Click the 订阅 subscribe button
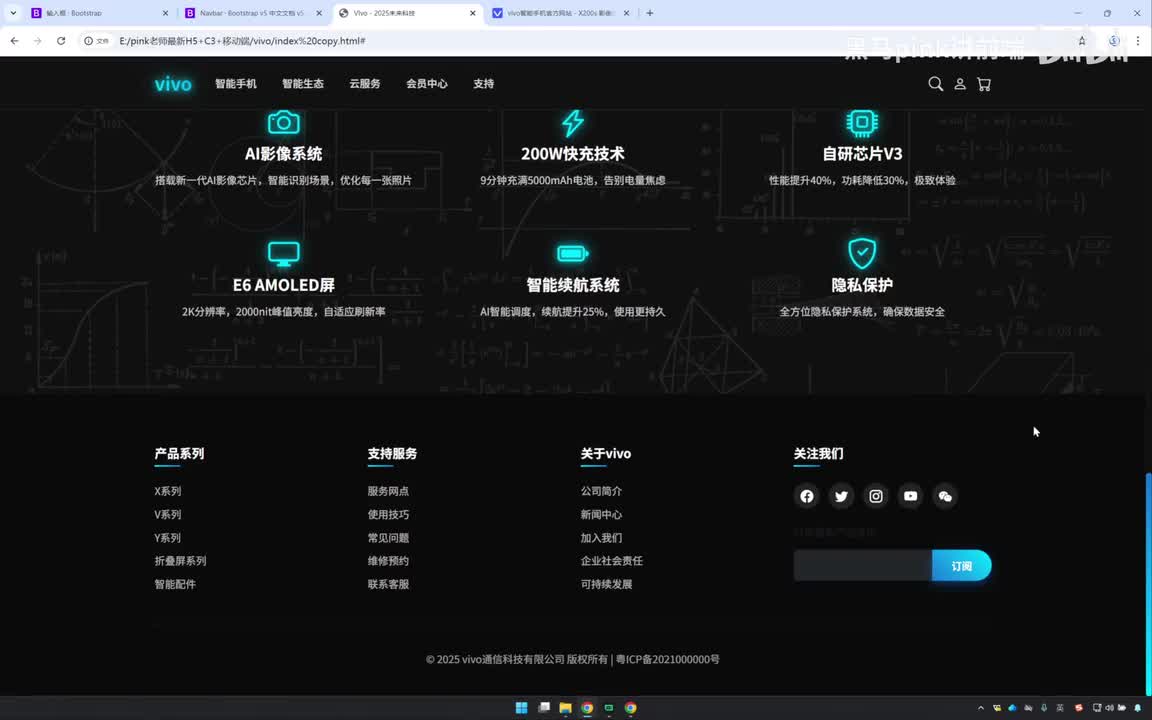 point(962,566)
